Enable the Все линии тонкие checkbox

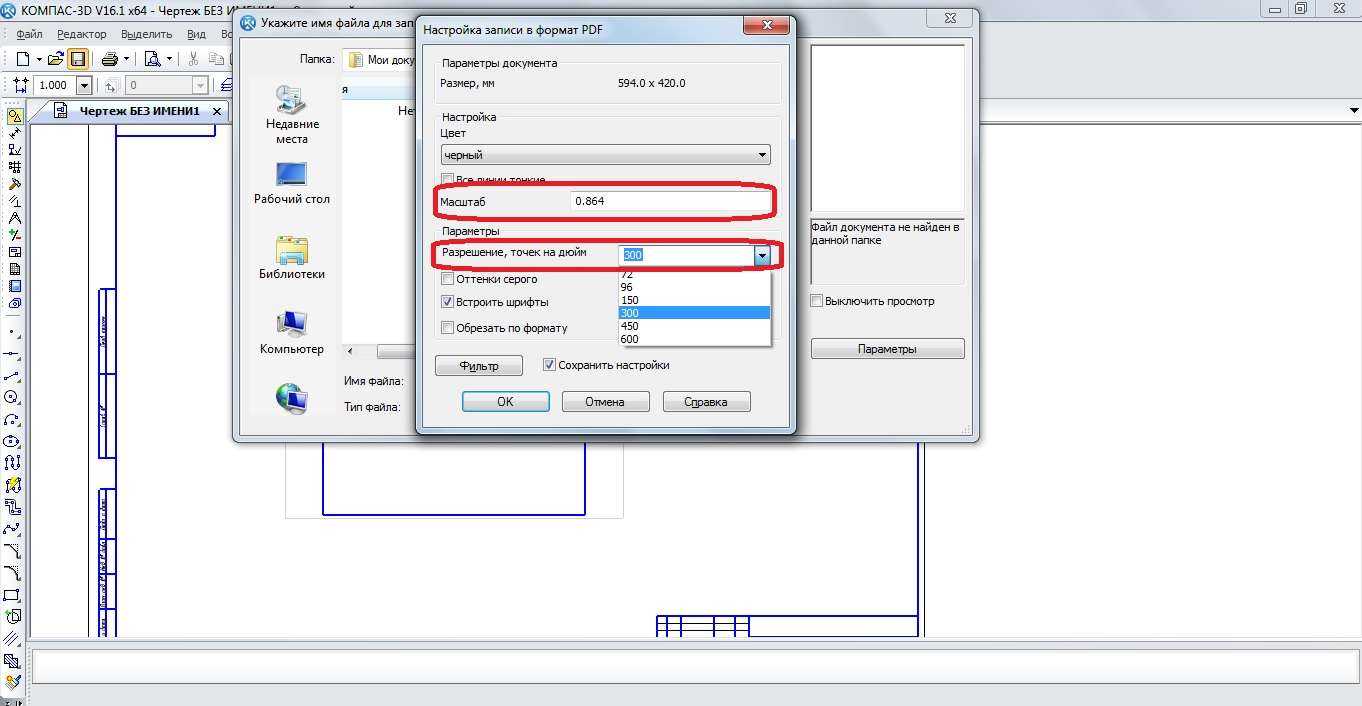(448, 180)
